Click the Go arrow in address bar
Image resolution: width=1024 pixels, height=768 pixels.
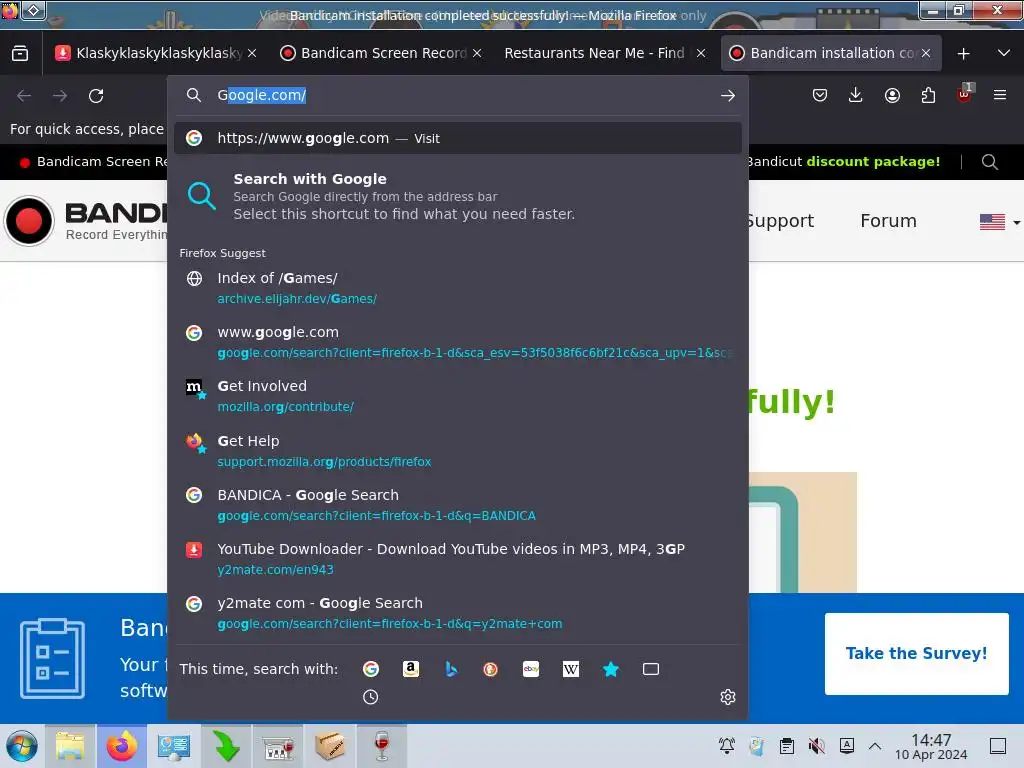coord(728,95)
